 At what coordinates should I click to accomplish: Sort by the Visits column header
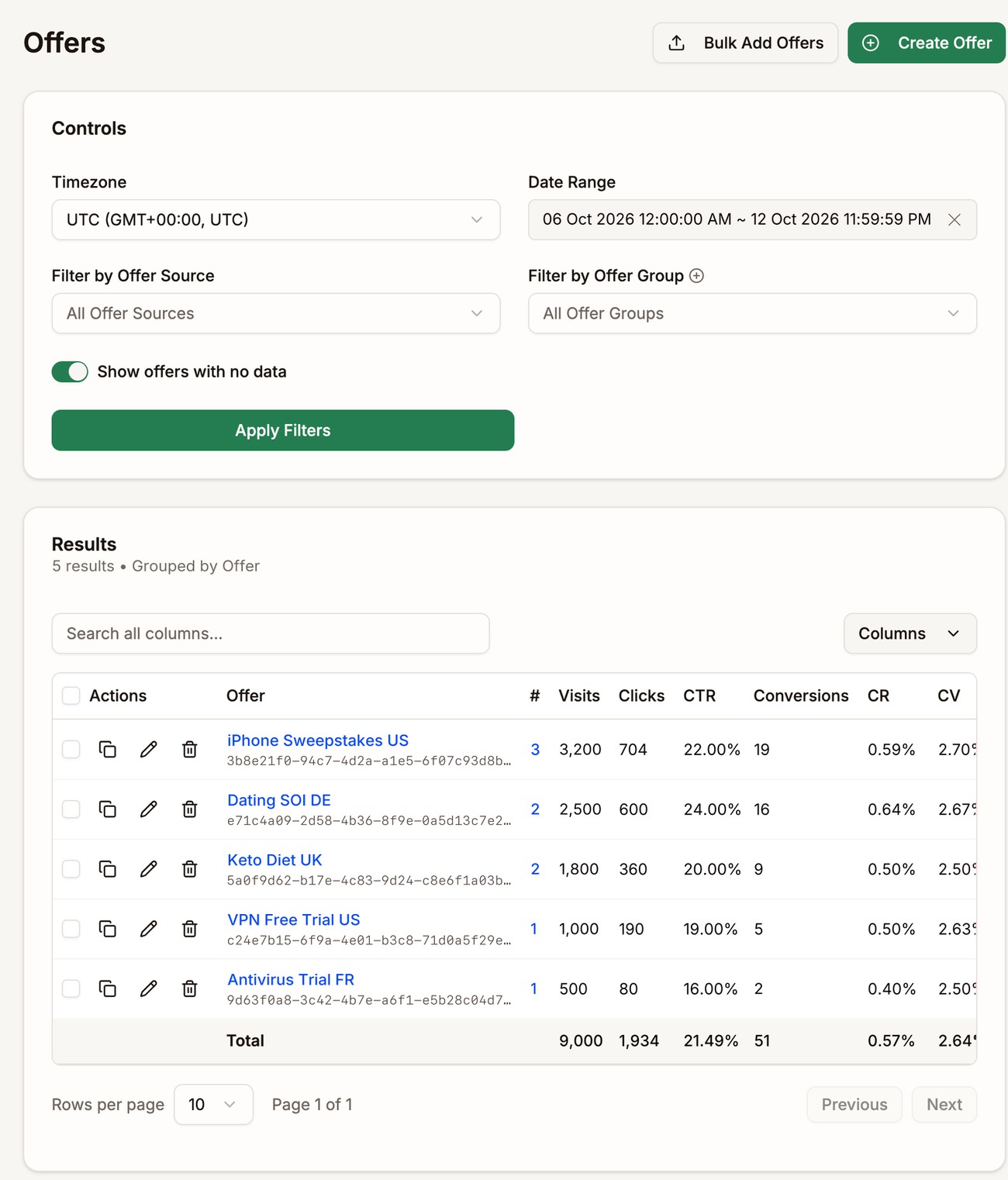point(579,695)
